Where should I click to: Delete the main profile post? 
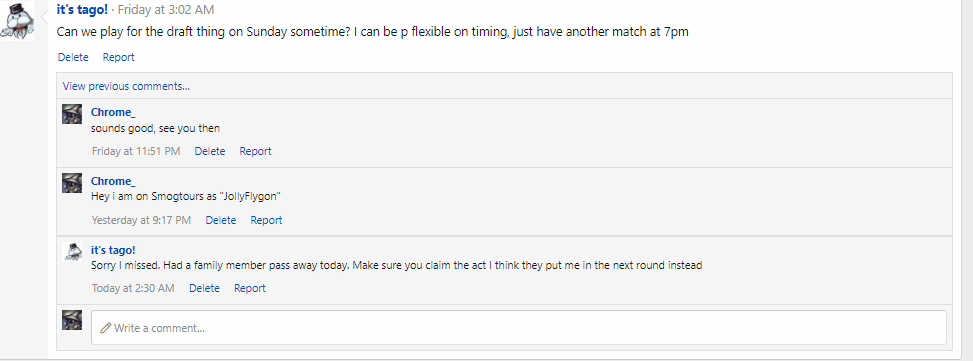tap(73, 57)
